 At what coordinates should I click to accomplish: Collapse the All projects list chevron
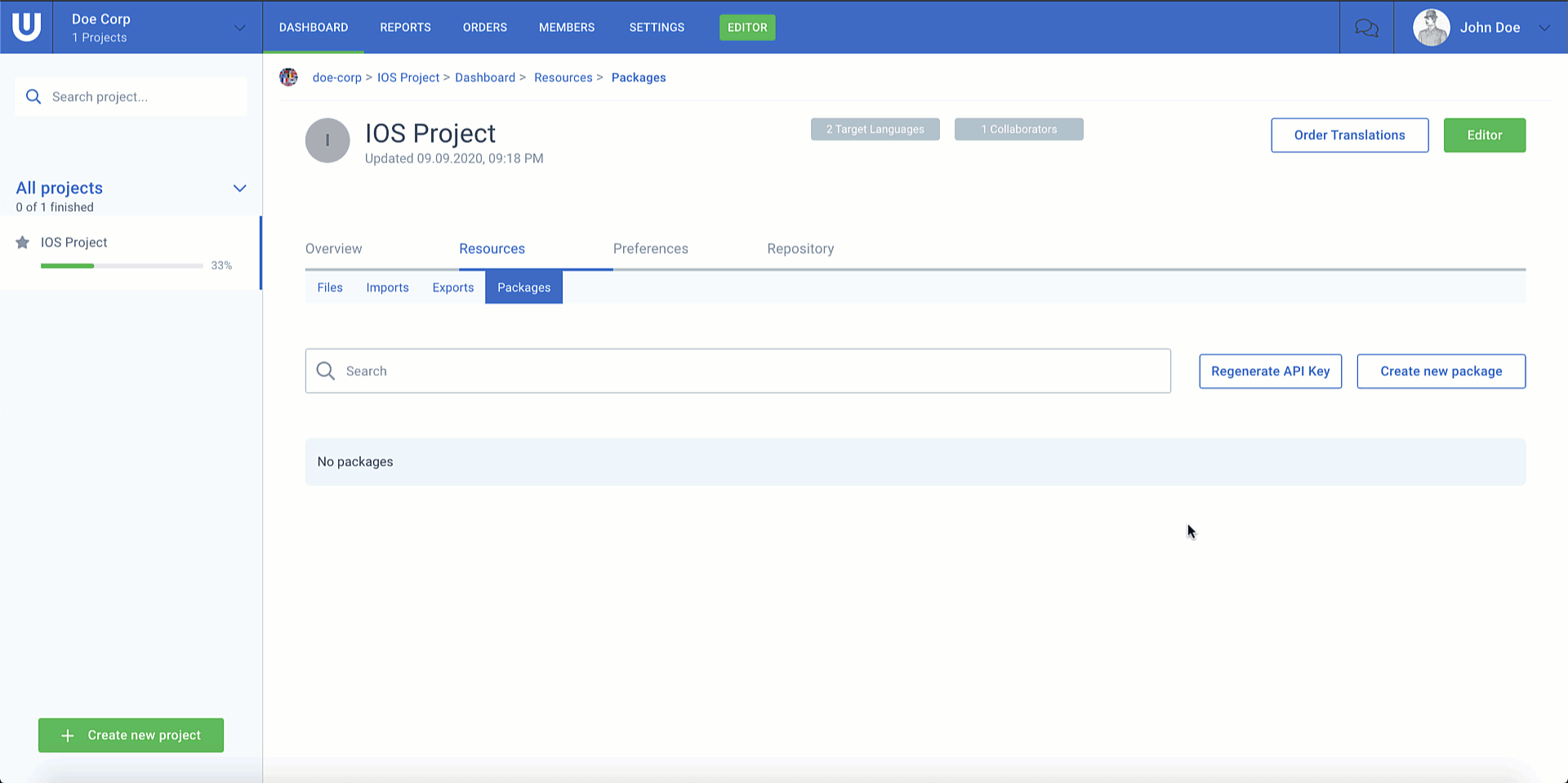[x=239, y=189]
